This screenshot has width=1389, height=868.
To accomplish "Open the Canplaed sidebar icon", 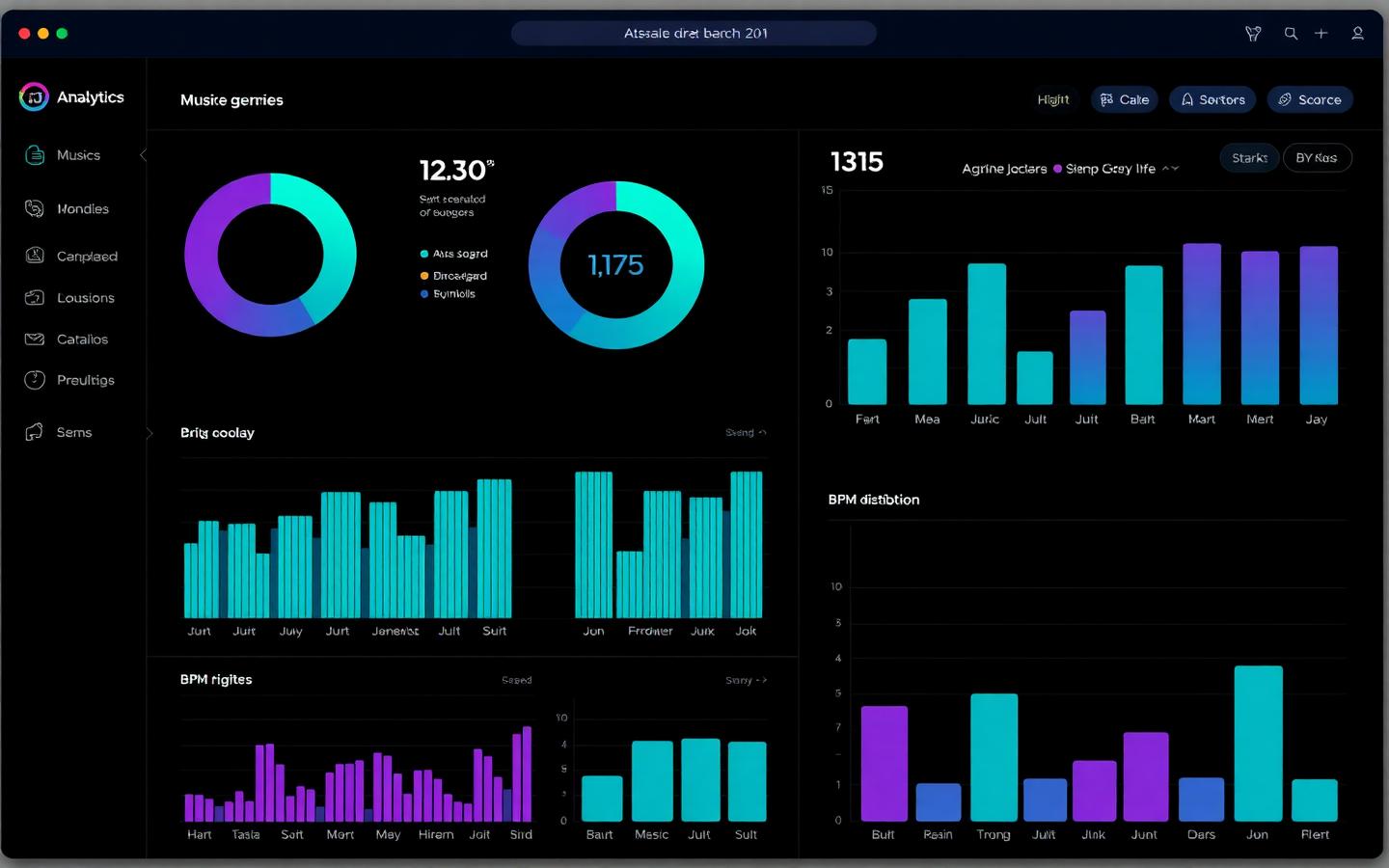I will (x=35, y=256).
